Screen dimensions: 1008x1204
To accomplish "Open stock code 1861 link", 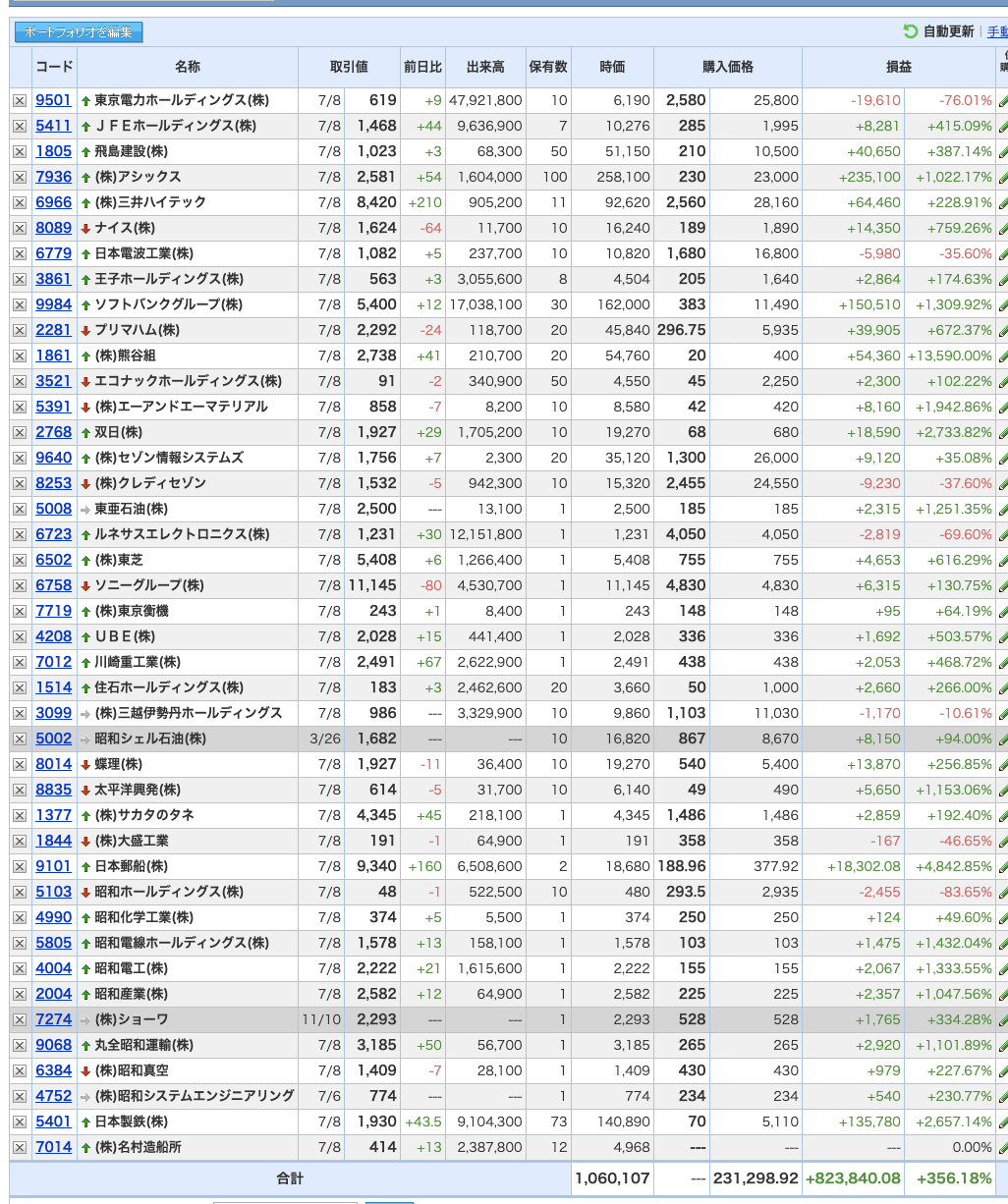I will tap(53, 356).
